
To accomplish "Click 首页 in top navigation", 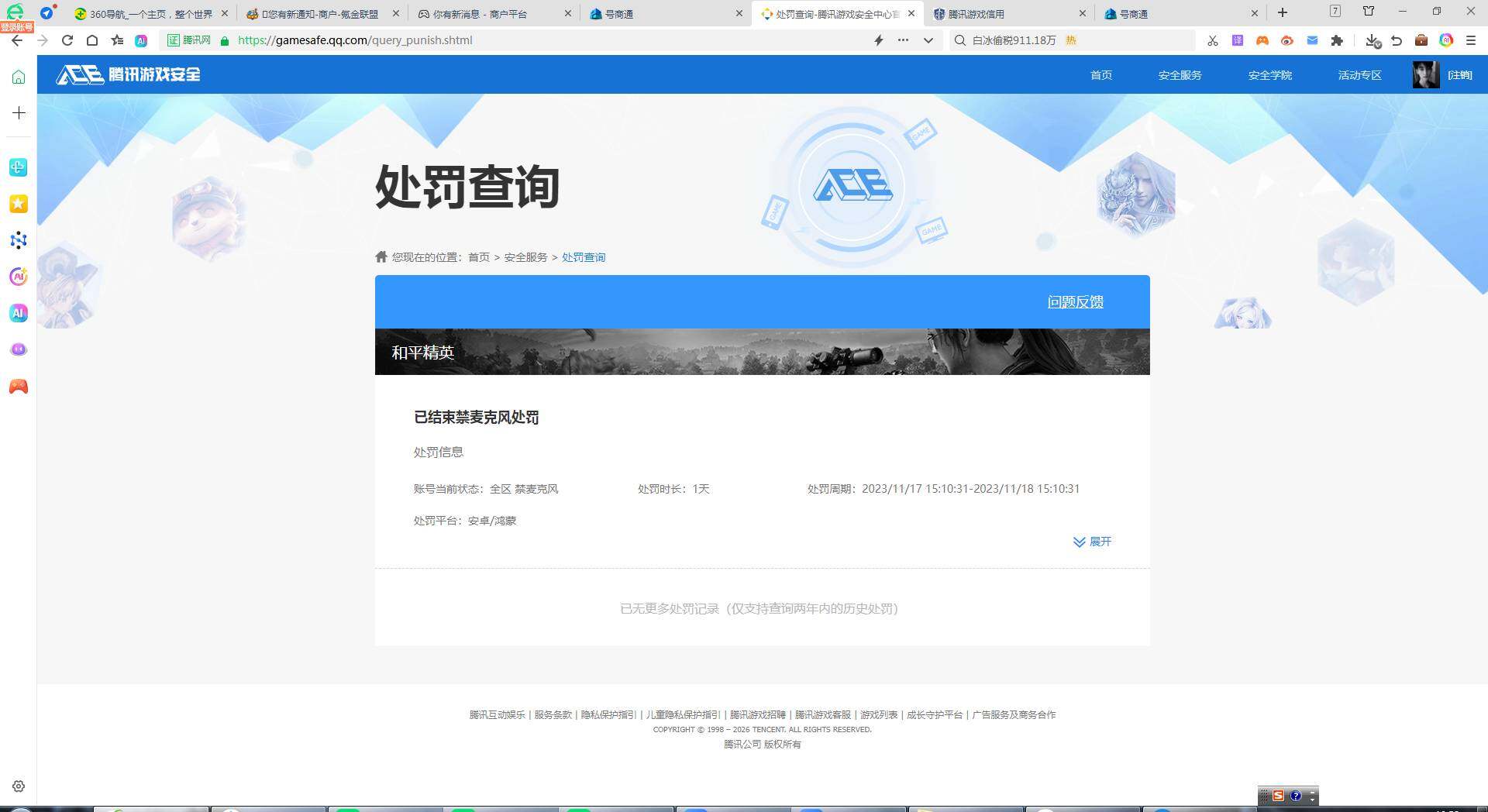I will (x=1100, y=75).
